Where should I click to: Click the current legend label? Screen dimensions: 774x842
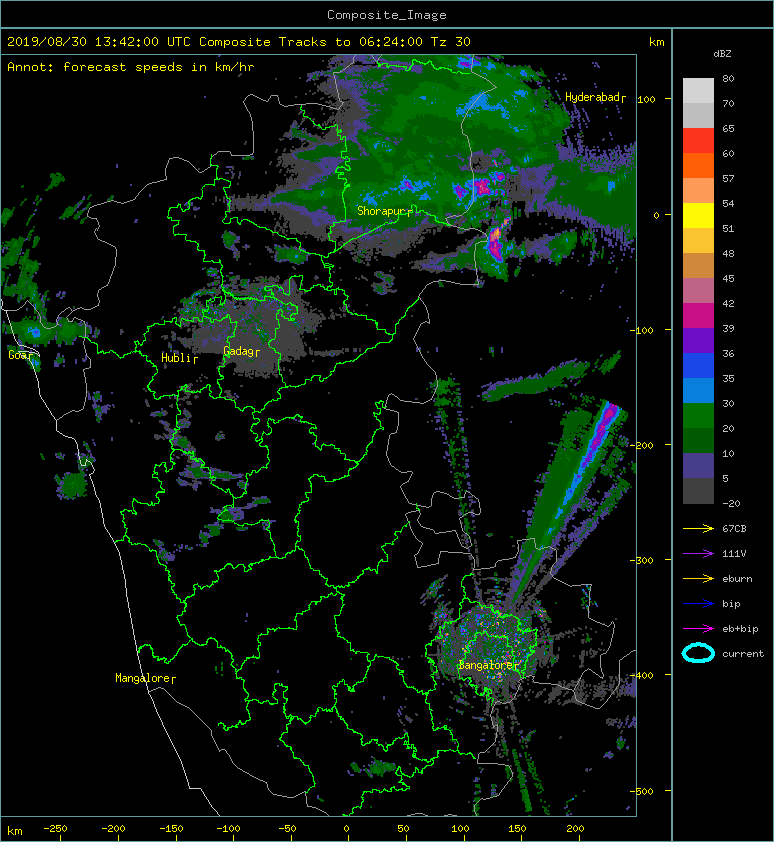tap(743, 654)
